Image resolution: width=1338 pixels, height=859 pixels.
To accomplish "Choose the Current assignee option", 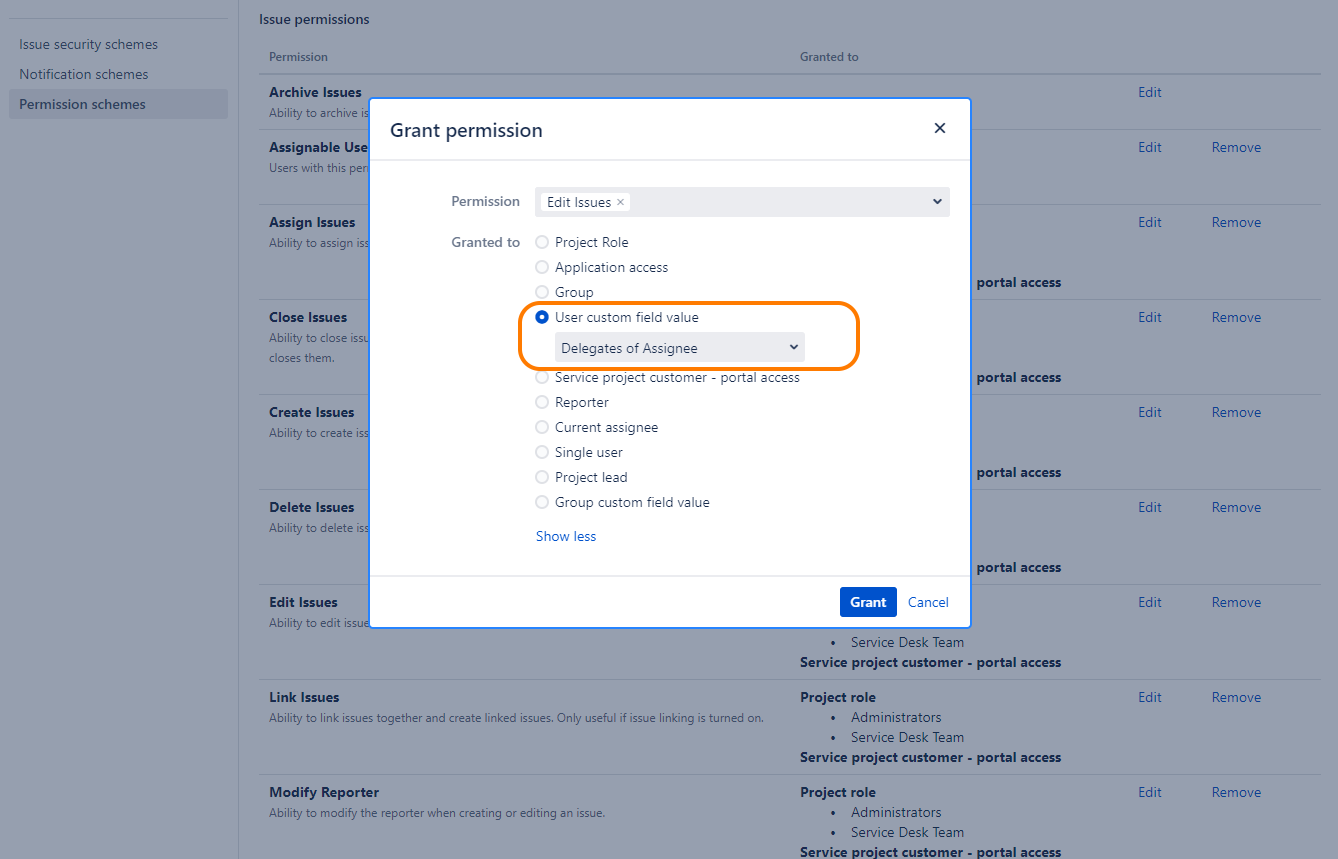I will [x=542, y=427].
